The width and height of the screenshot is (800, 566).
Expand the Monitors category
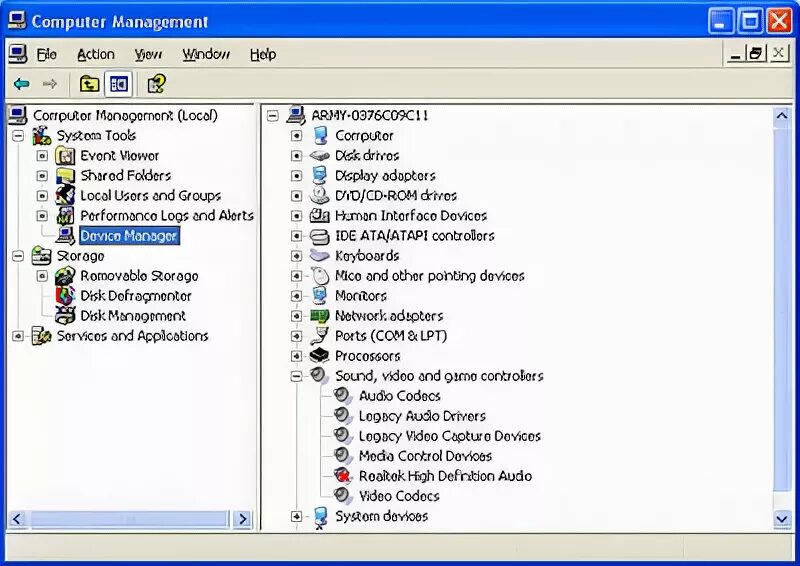tap(296, 296)
